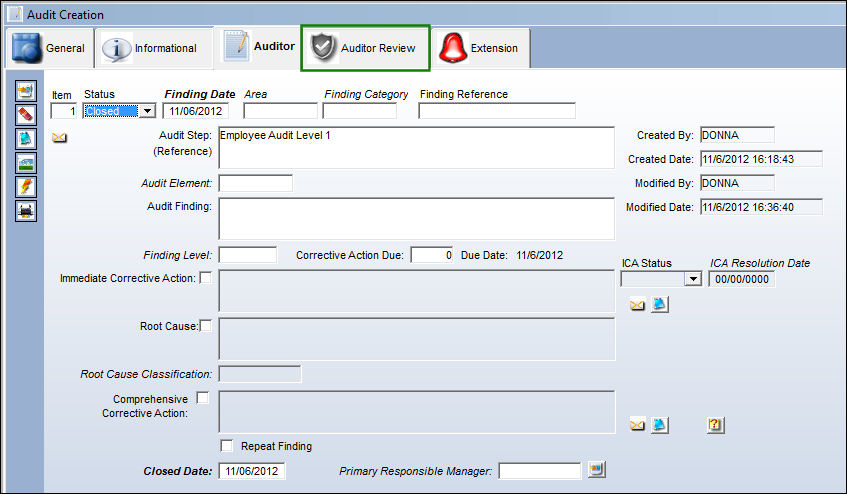Click the Due Date value 11/6/2012
This screenshot has width=847, height=494.
point(540,255)
